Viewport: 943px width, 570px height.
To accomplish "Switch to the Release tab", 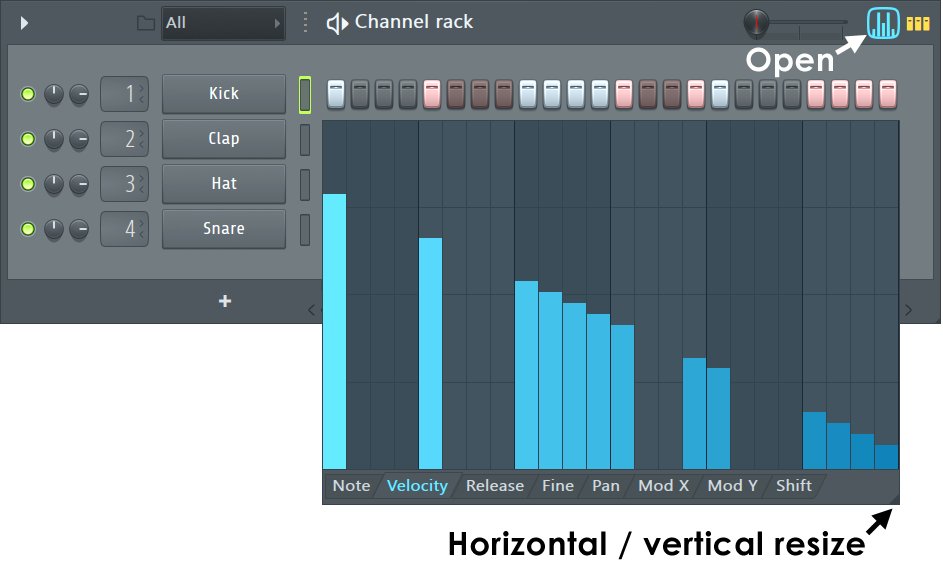I will coord(494,486).
